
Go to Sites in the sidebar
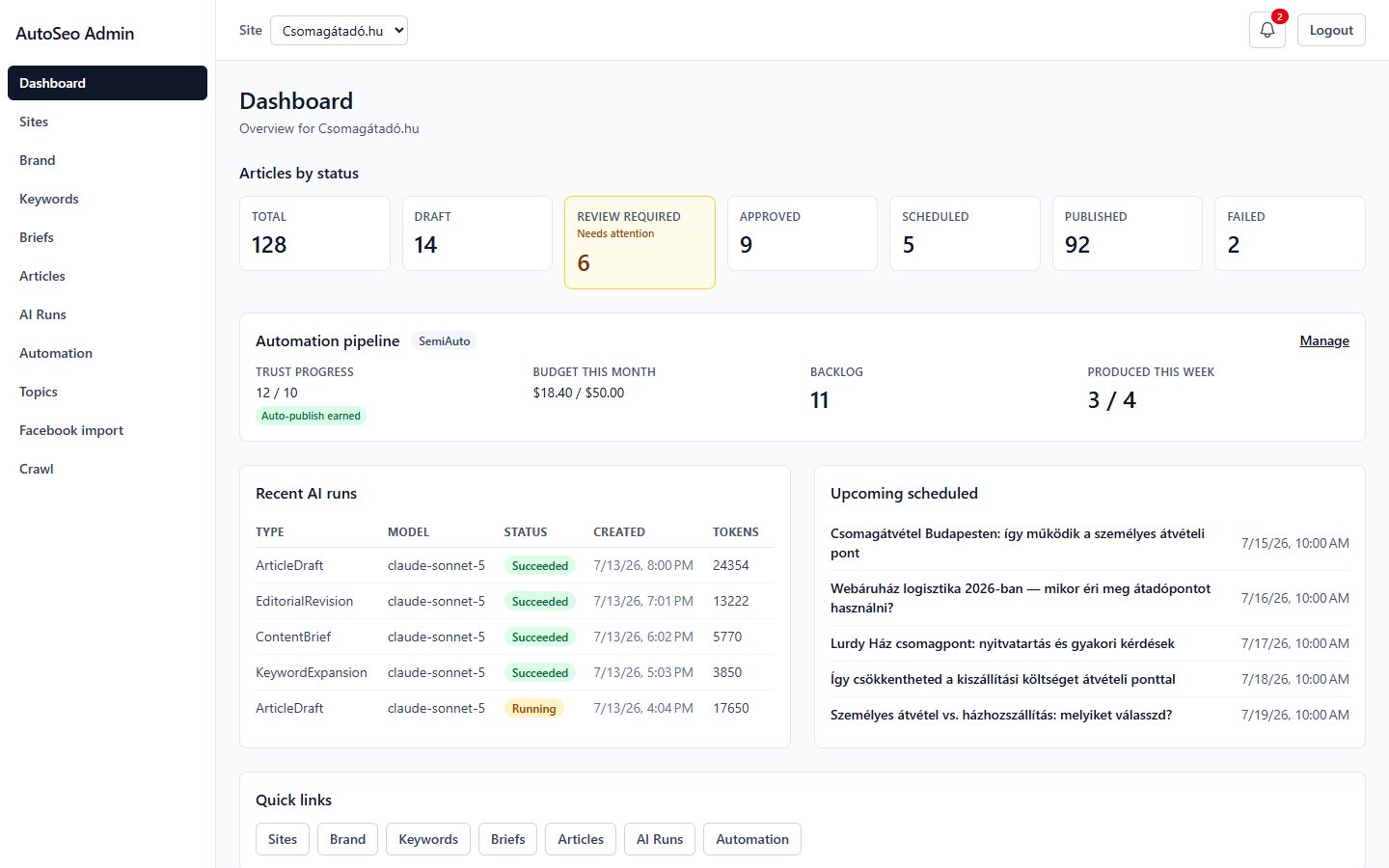click(107, 122)
